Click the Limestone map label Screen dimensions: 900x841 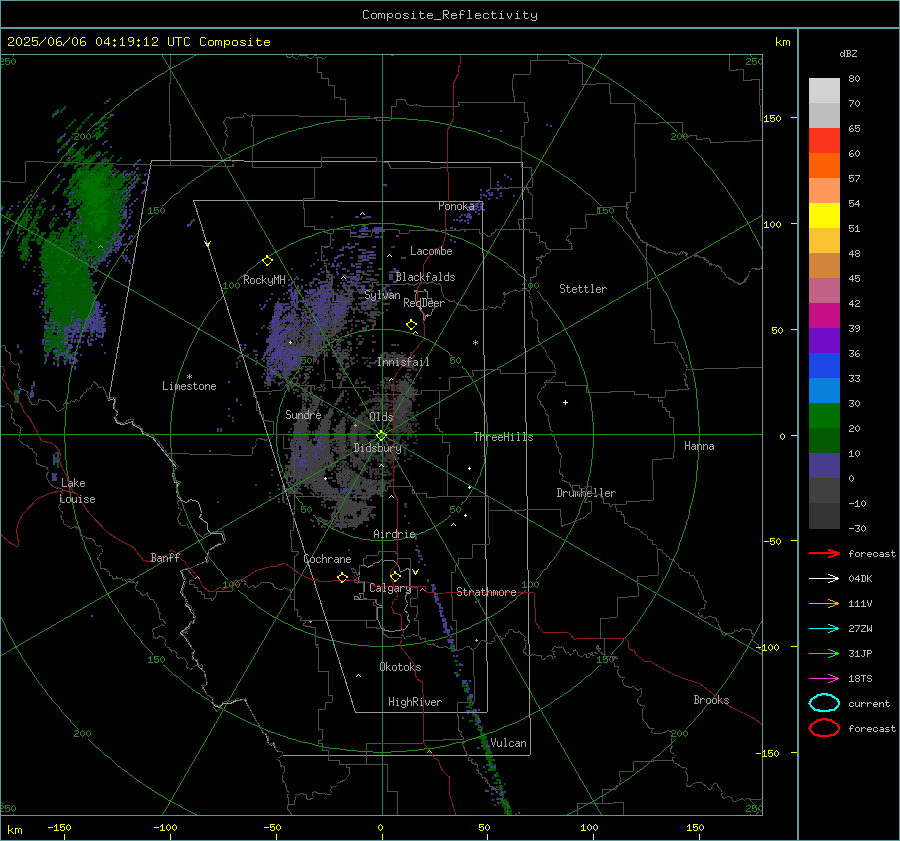pyautogui.click(x=189, y=386)
